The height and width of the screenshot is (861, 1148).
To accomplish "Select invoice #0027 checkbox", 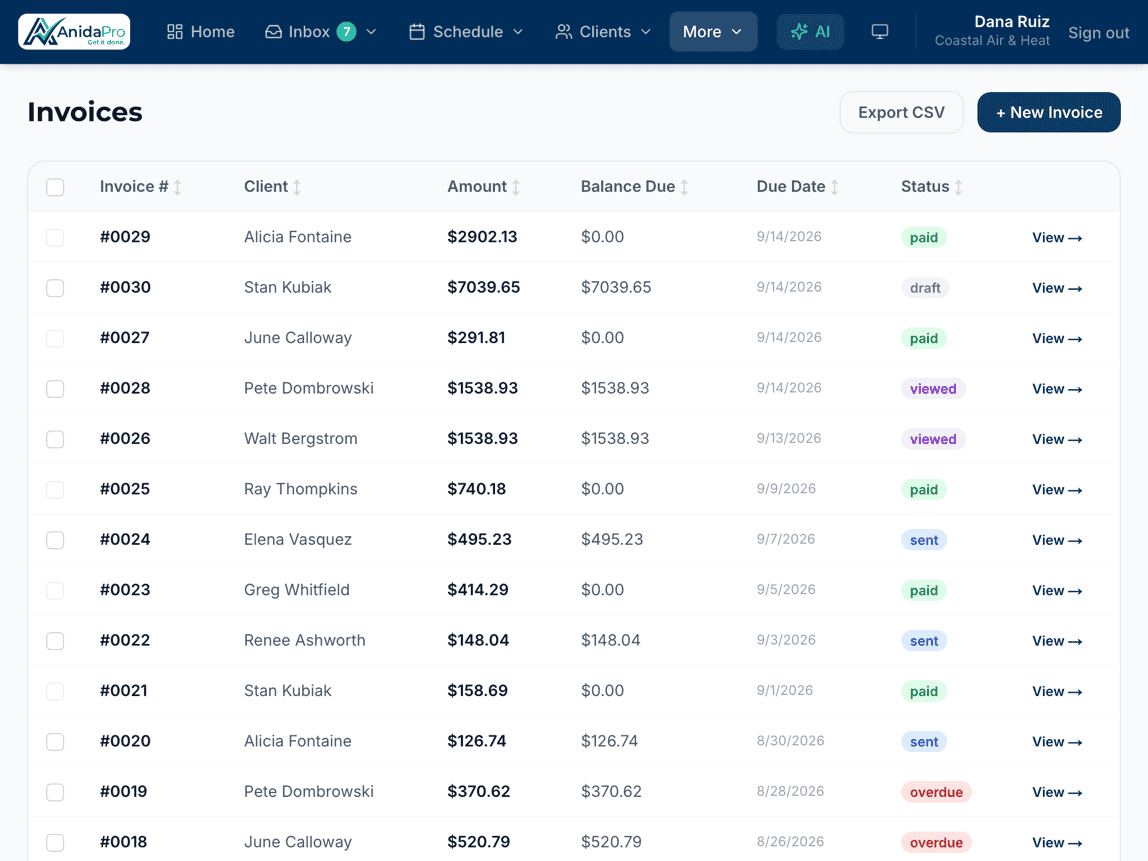I will pyautogui.click(x=55, y=338).
